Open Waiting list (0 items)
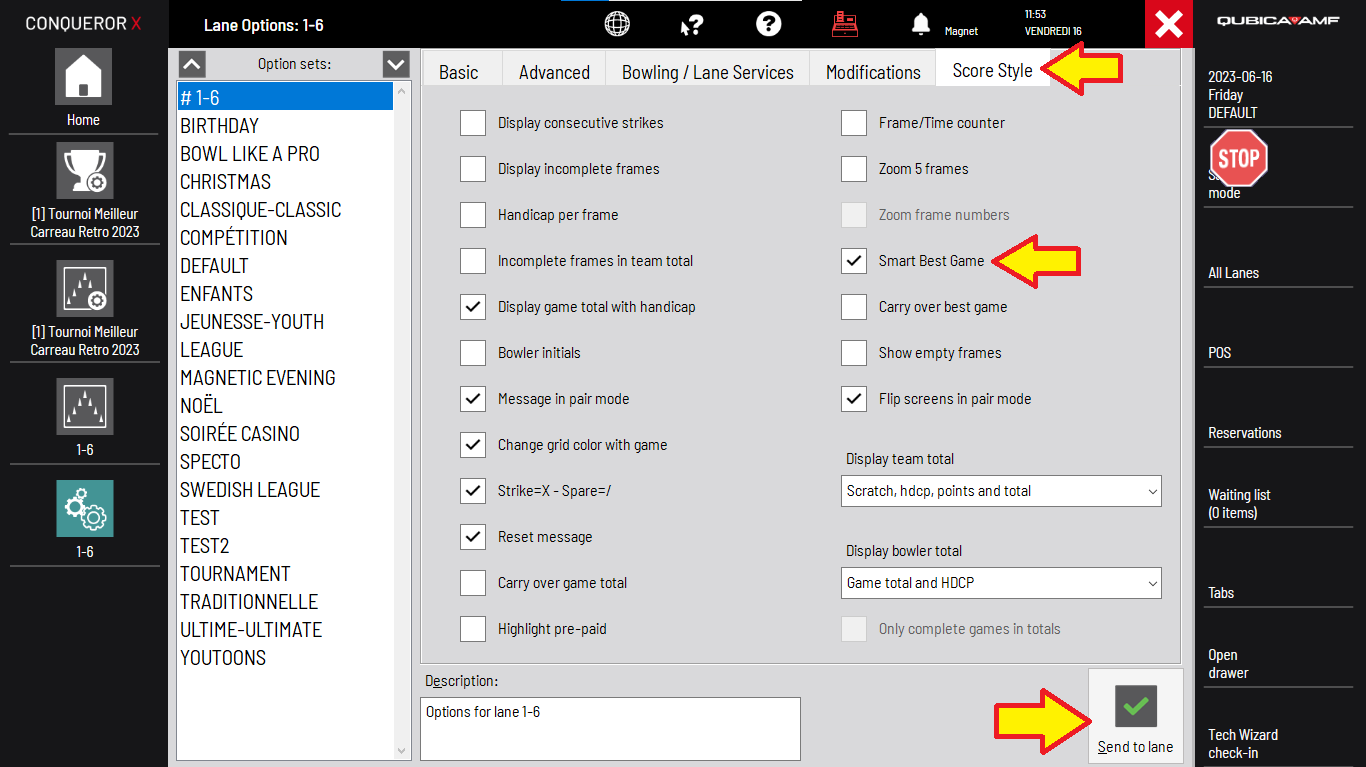Image resolution: width=1366 pixels, height=767 pixels. (x=1280, y=504)
